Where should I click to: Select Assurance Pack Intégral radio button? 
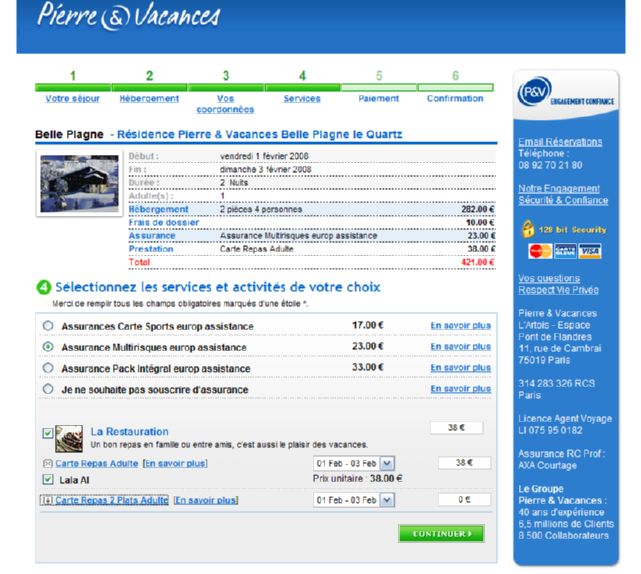pyautogui.click(x=48, y=368)
